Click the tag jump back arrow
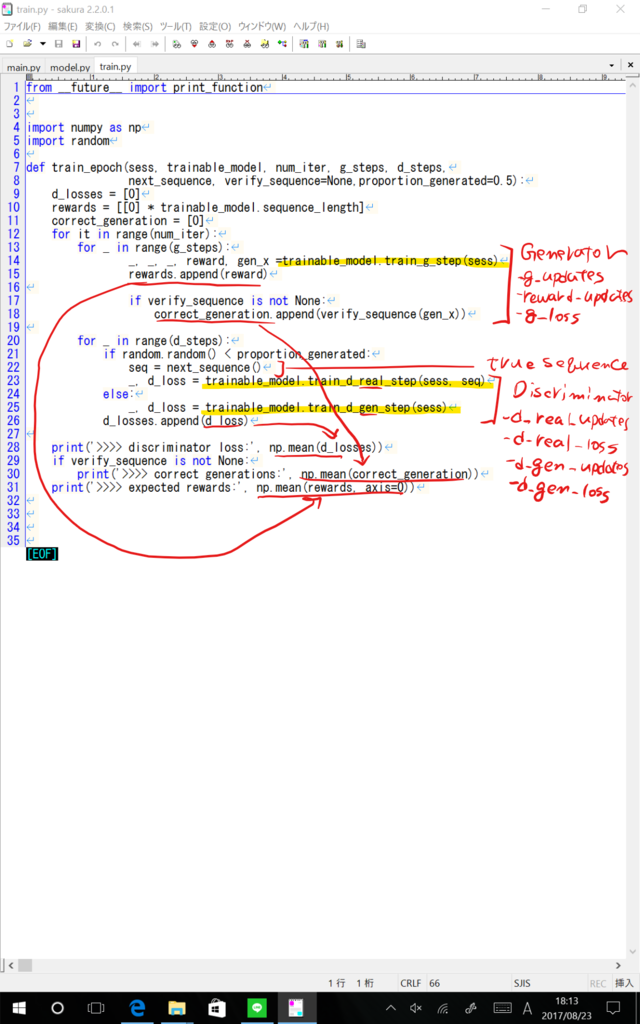640x1024 pixels. [136, 44]
